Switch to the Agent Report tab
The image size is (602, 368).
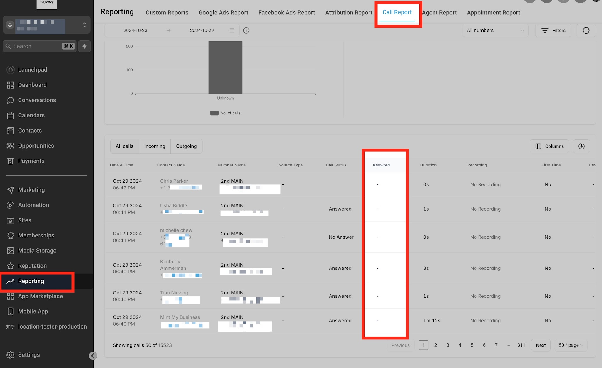[440, 12]
